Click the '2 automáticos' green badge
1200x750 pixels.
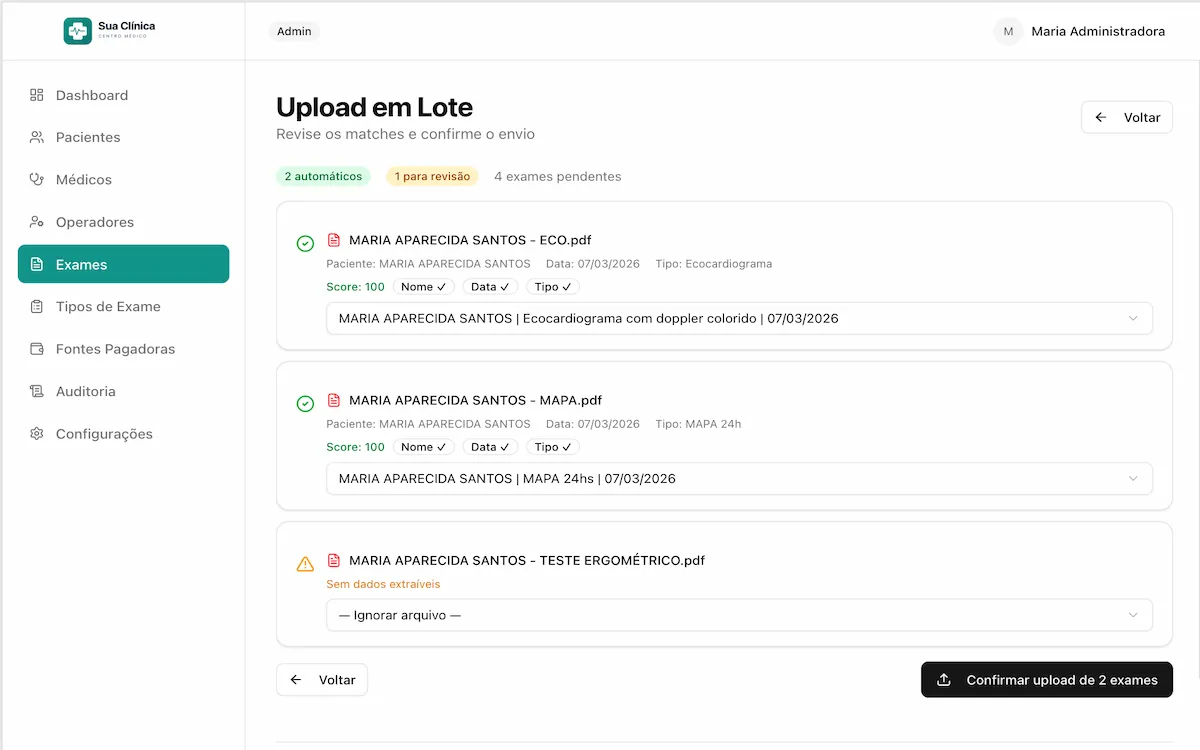click(x=323, y=176)
